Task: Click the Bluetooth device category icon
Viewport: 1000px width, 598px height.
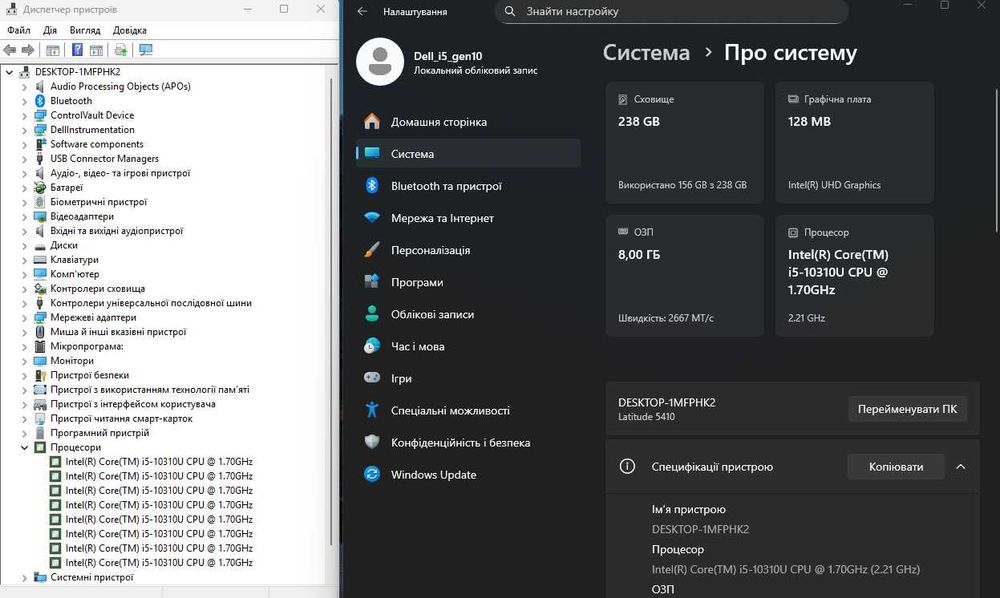Action: pyautogui.click(x=40, y=101)
